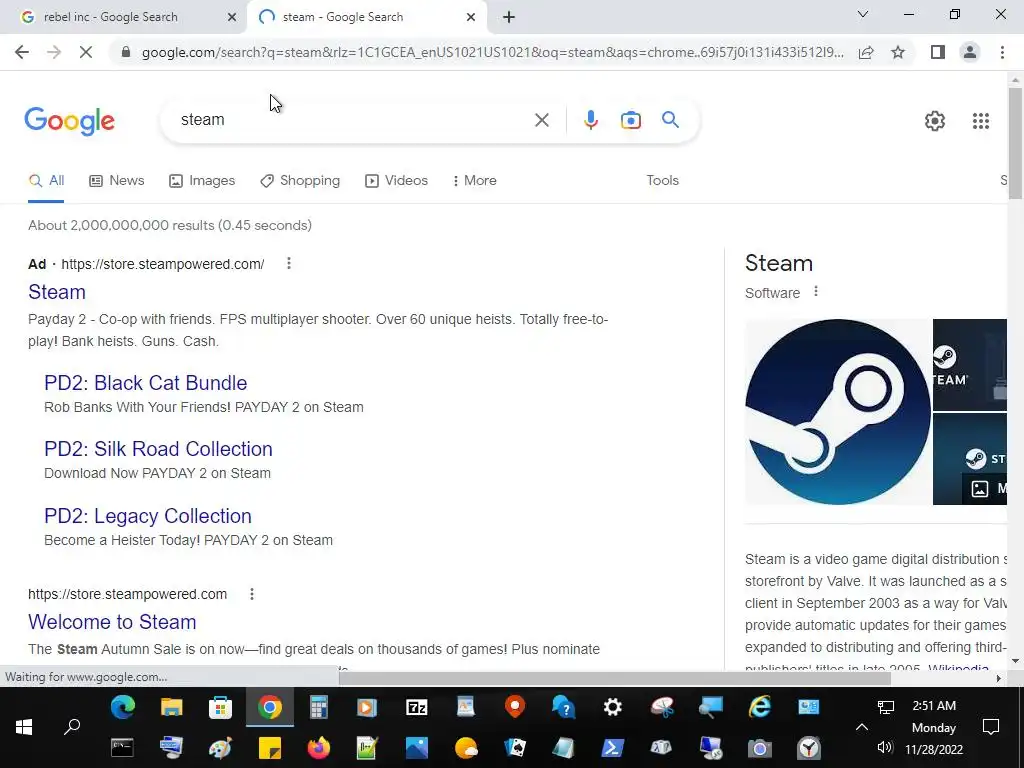The height and width of the screenshot is (768, 1024).
Task: Open options for the Steam ad result
Action: click(289, 263)
